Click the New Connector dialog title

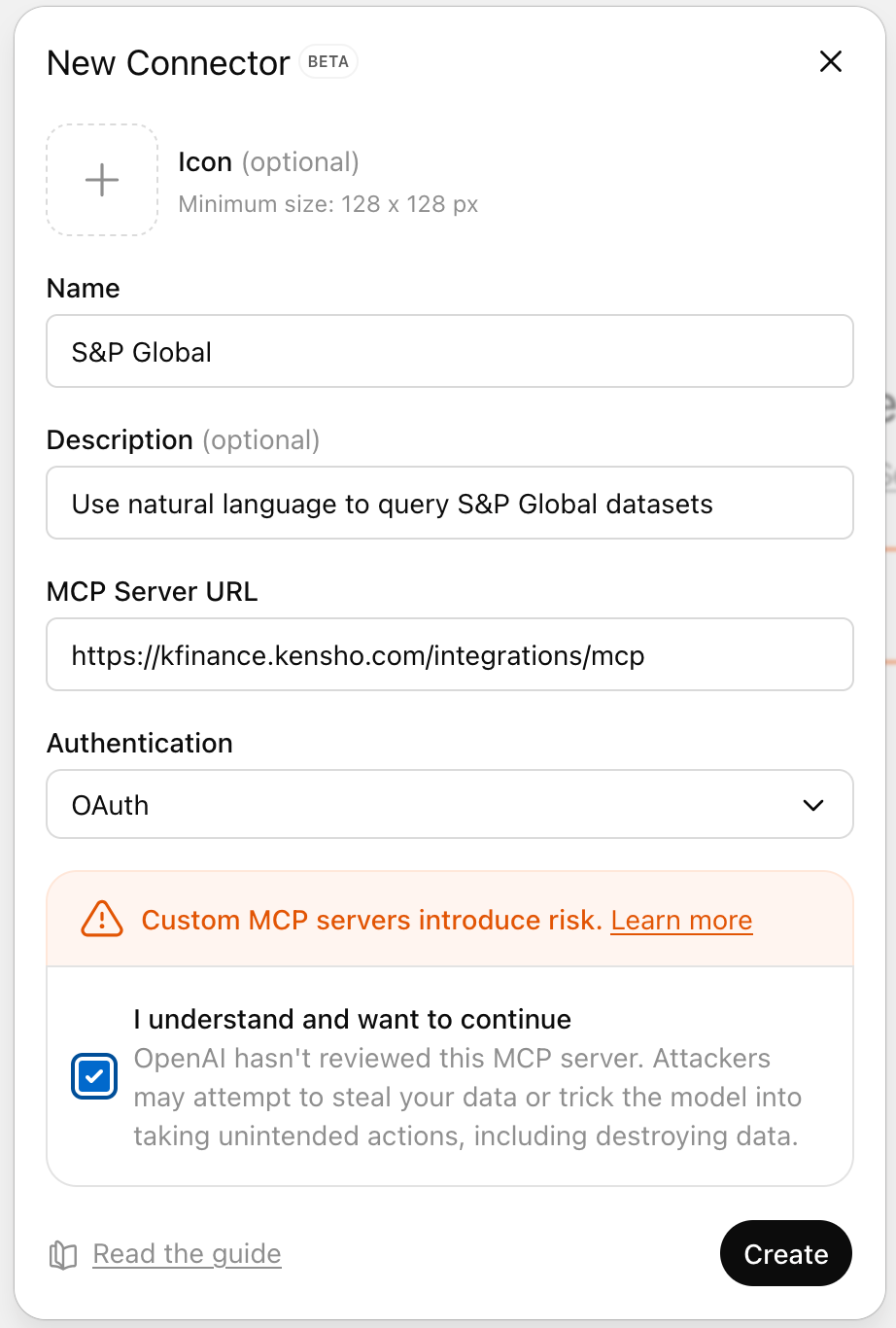(166, 62)
